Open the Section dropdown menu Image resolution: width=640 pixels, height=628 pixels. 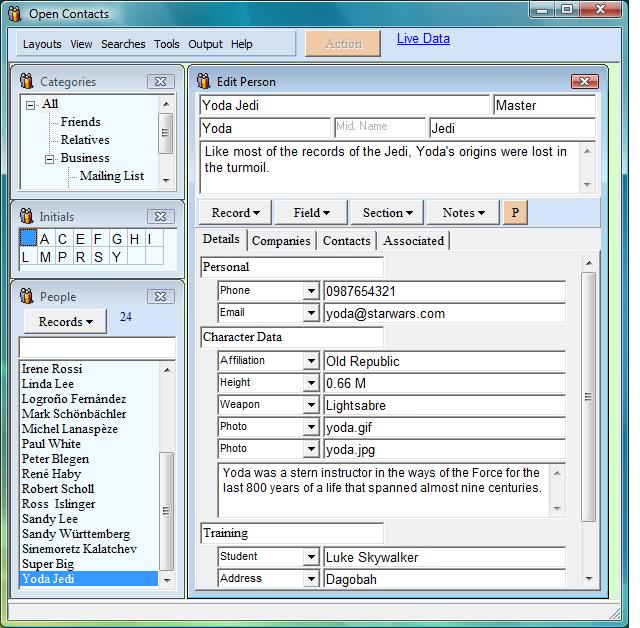click(387, 213)
